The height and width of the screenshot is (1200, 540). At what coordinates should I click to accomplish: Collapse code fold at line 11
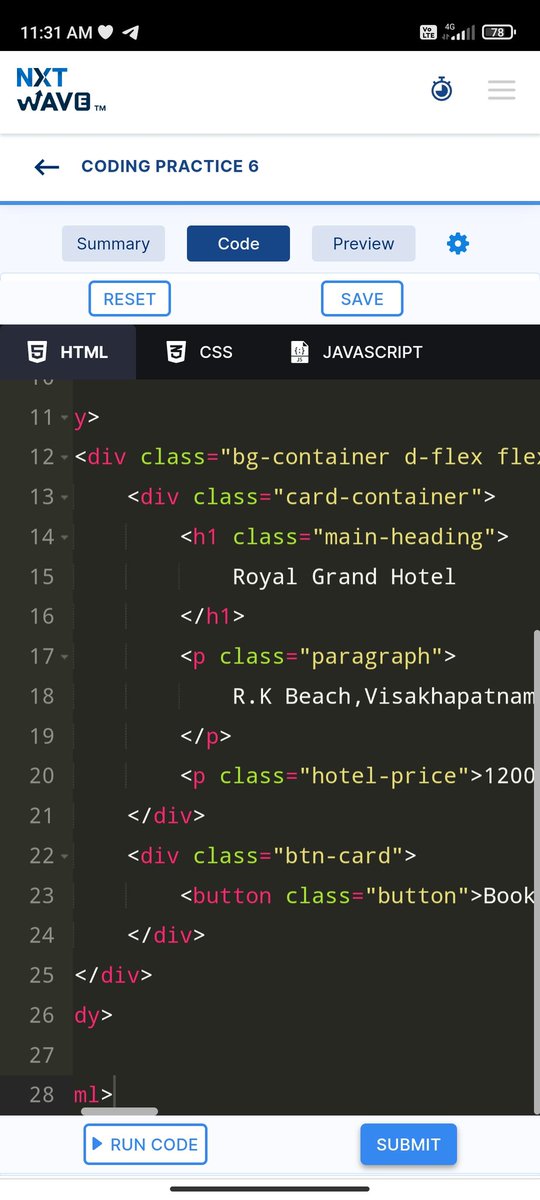pos(65,418)
